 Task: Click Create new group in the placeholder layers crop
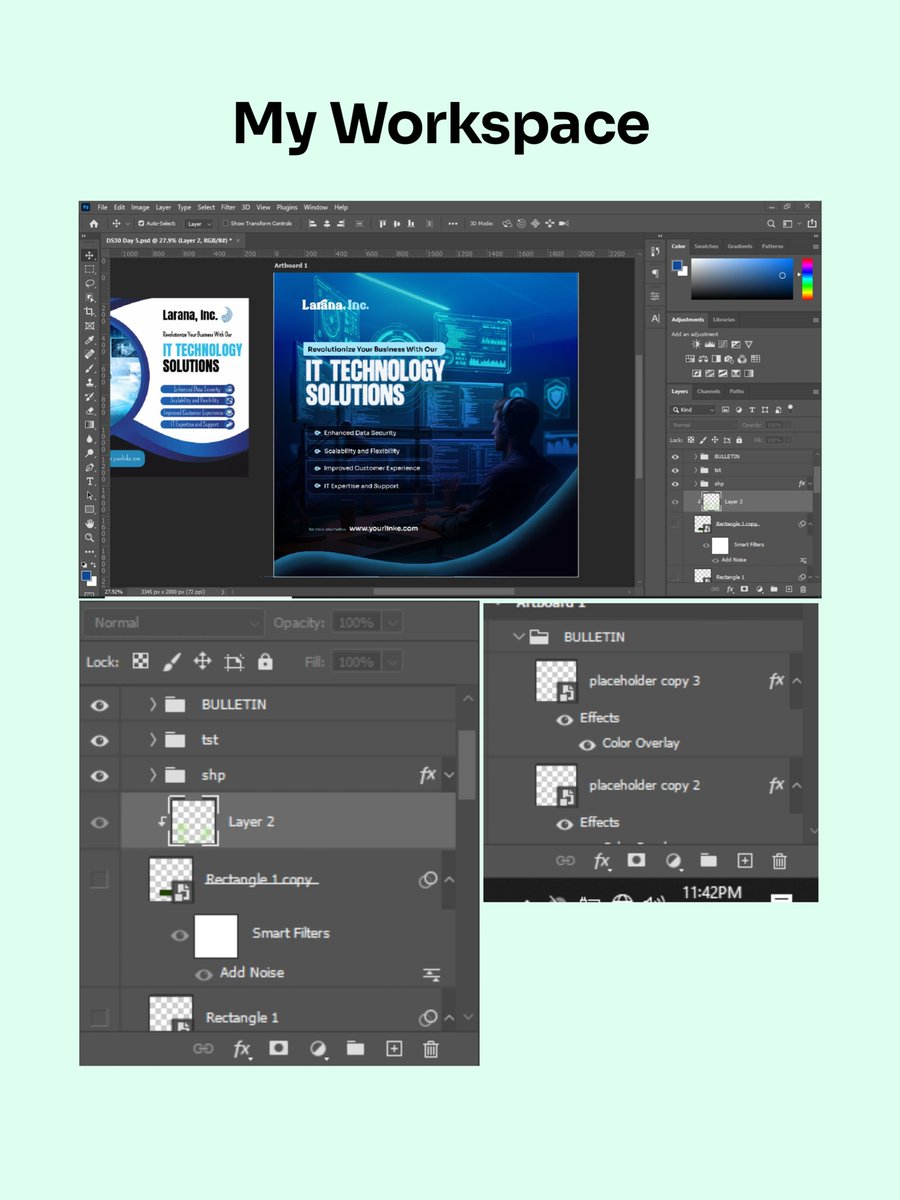coord(709,861)
